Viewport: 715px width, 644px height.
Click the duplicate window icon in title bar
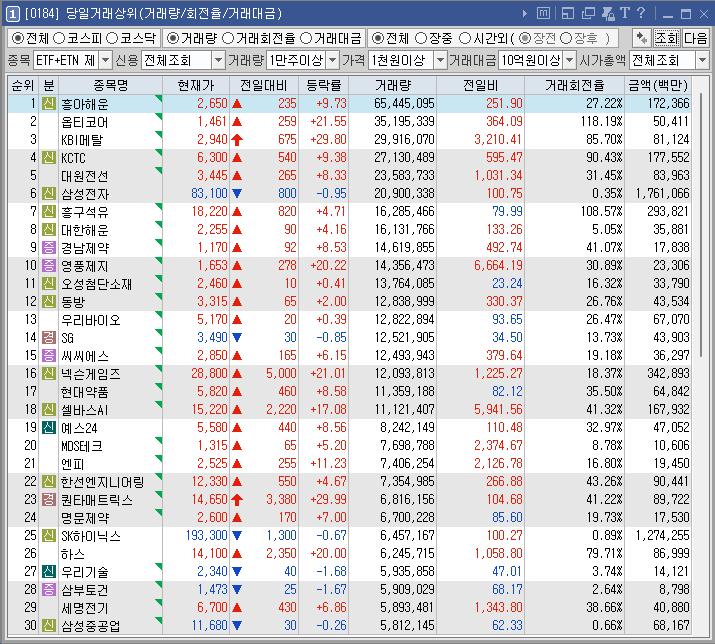point(588,14)
